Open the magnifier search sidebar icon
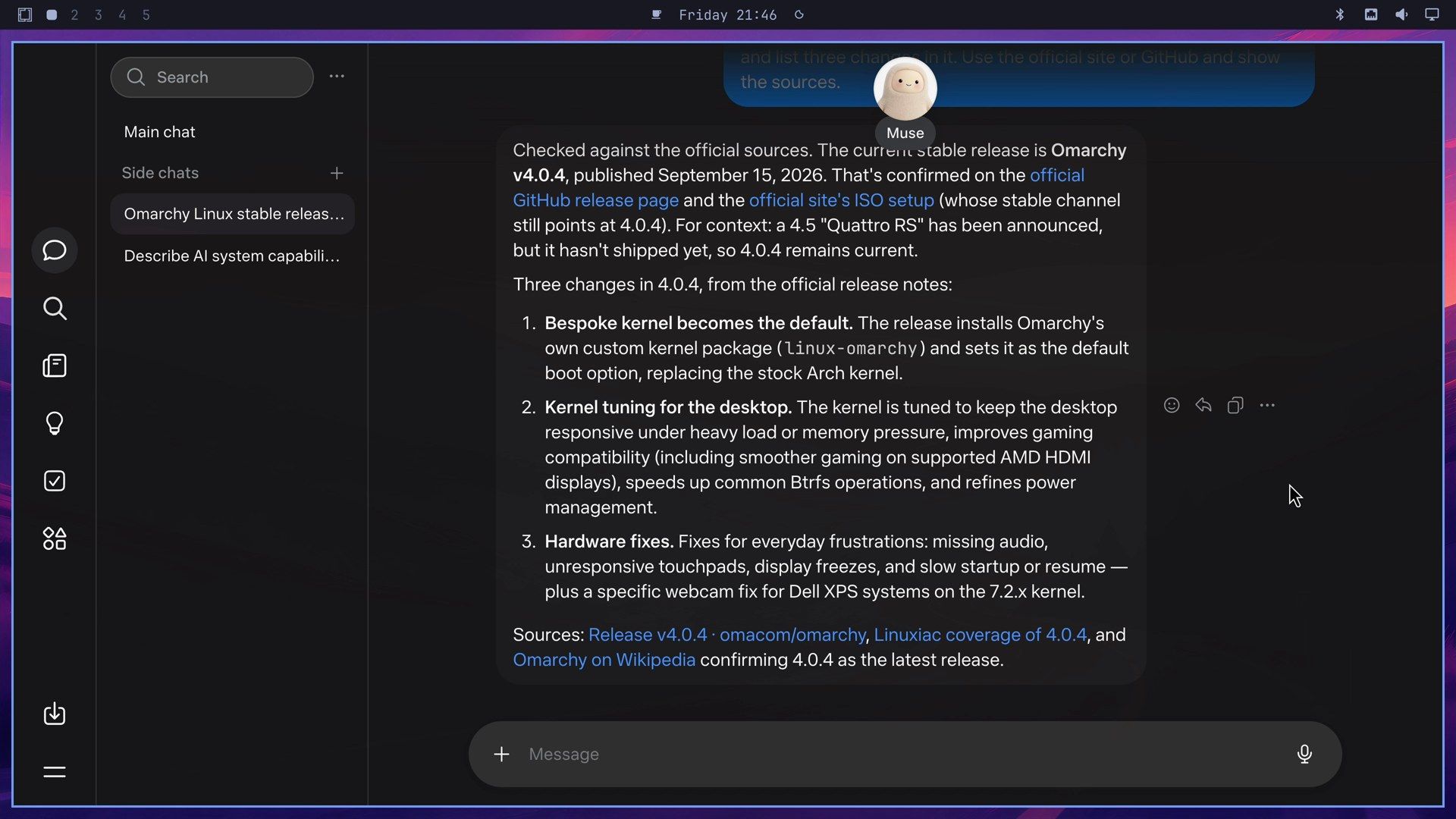Screen dimensions: 1456x819 click(55, 309)
